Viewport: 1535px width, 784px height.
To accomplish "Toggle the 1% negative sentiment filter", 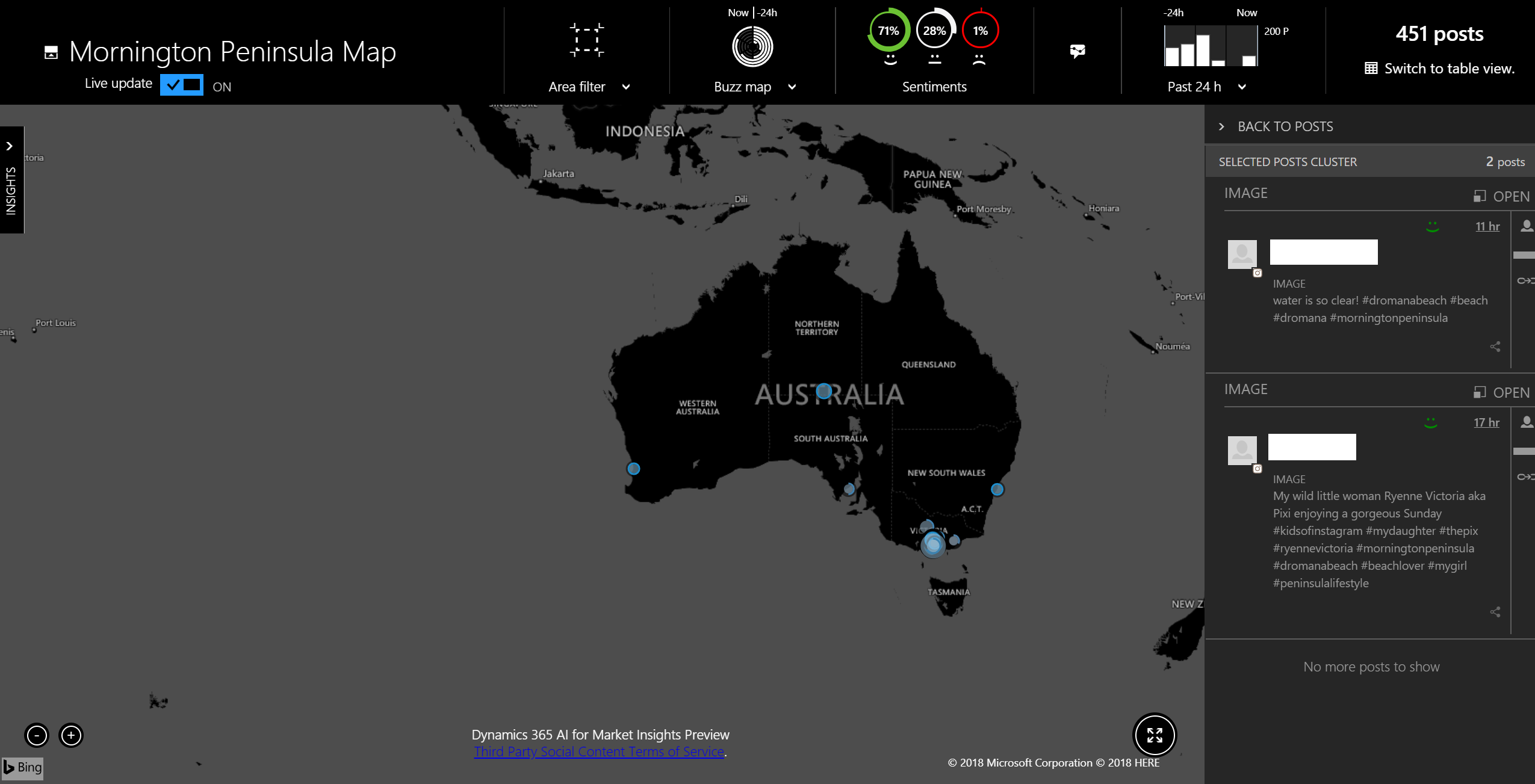I will (980, 31).
